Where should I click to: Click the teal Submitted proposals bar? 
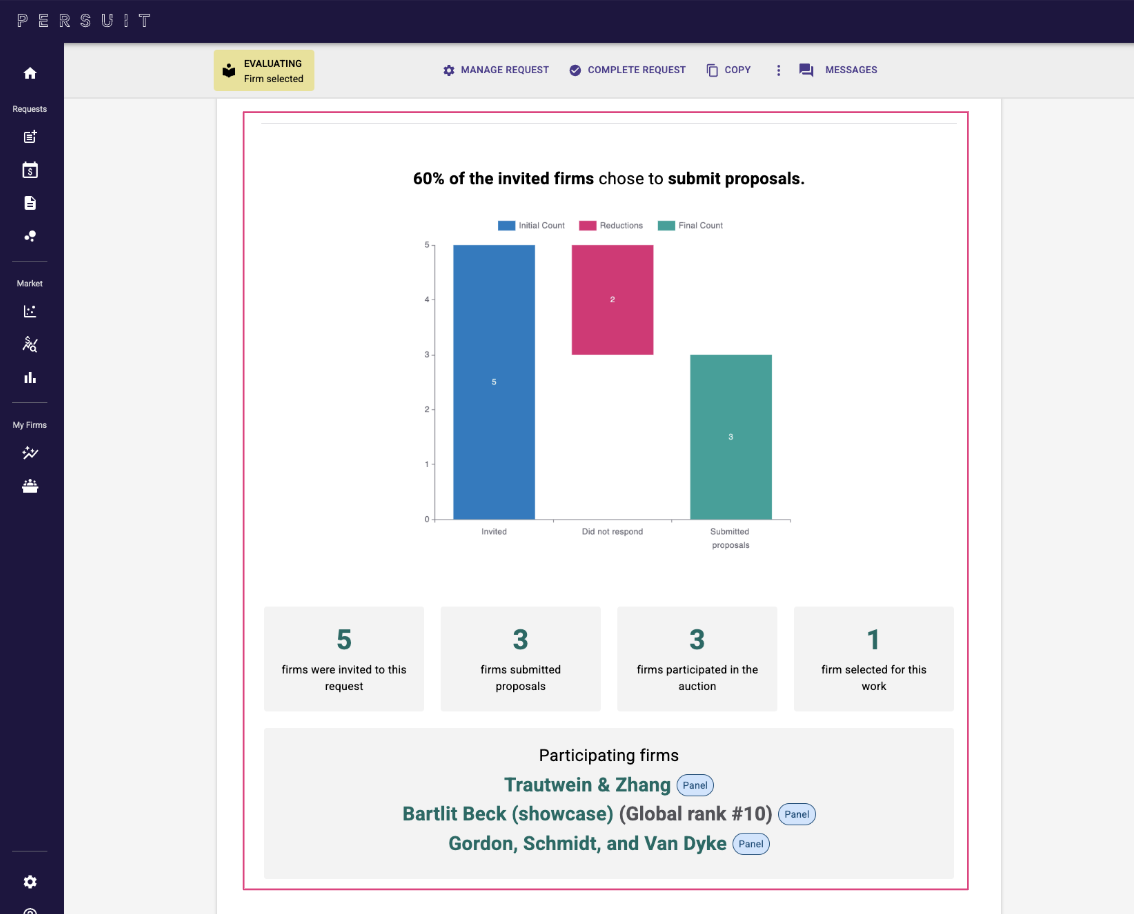pyautogui.click(x=730, y=437)
